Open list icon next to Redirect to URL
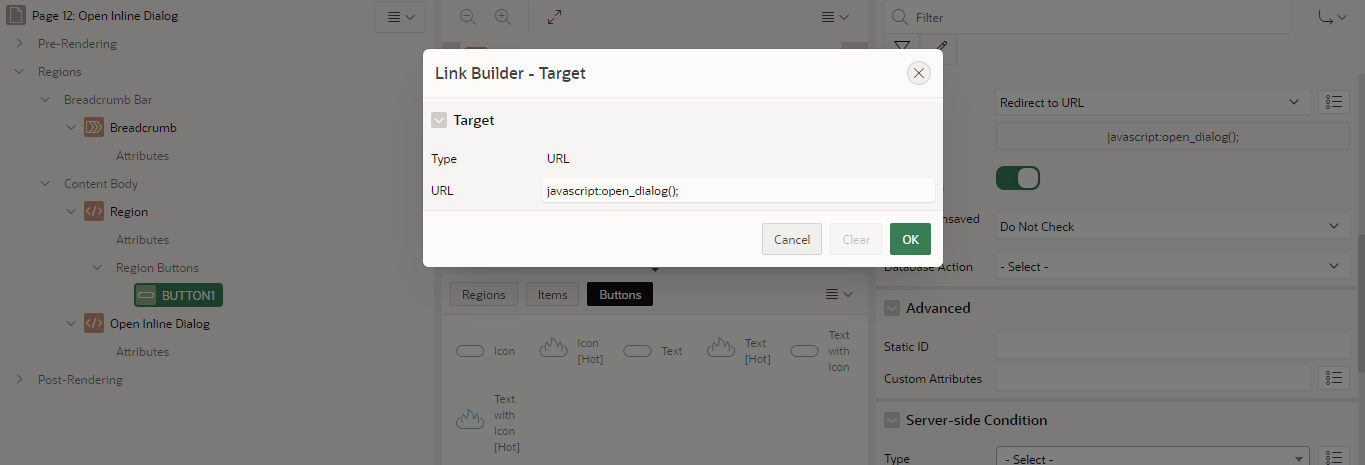Image resolution: width=1365 pixels, height=465 pixels. coord(1334,102)
